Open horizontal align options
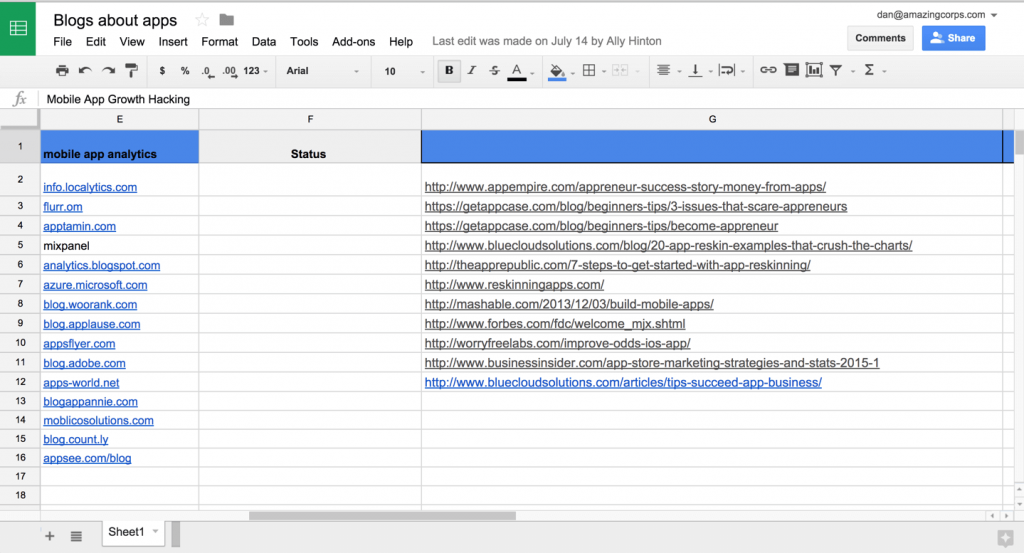Screen dimensions: 1024x553 coord(664,71)
